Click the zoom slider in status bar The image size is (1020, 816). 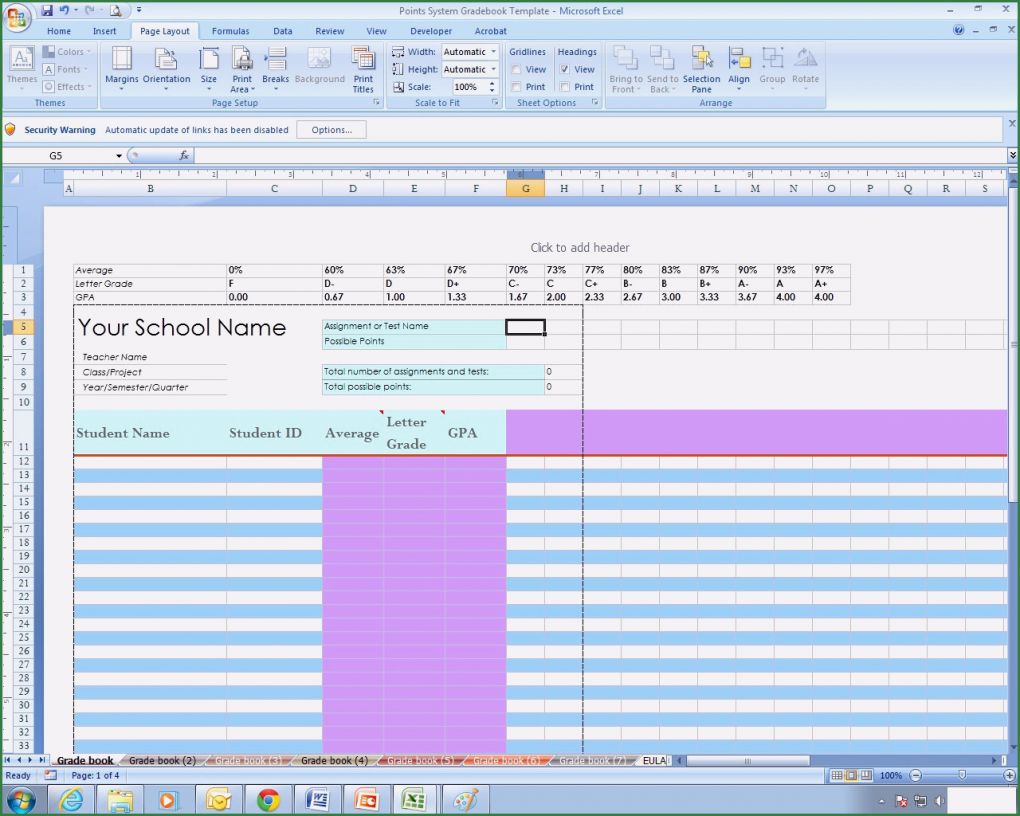point(962,775)
